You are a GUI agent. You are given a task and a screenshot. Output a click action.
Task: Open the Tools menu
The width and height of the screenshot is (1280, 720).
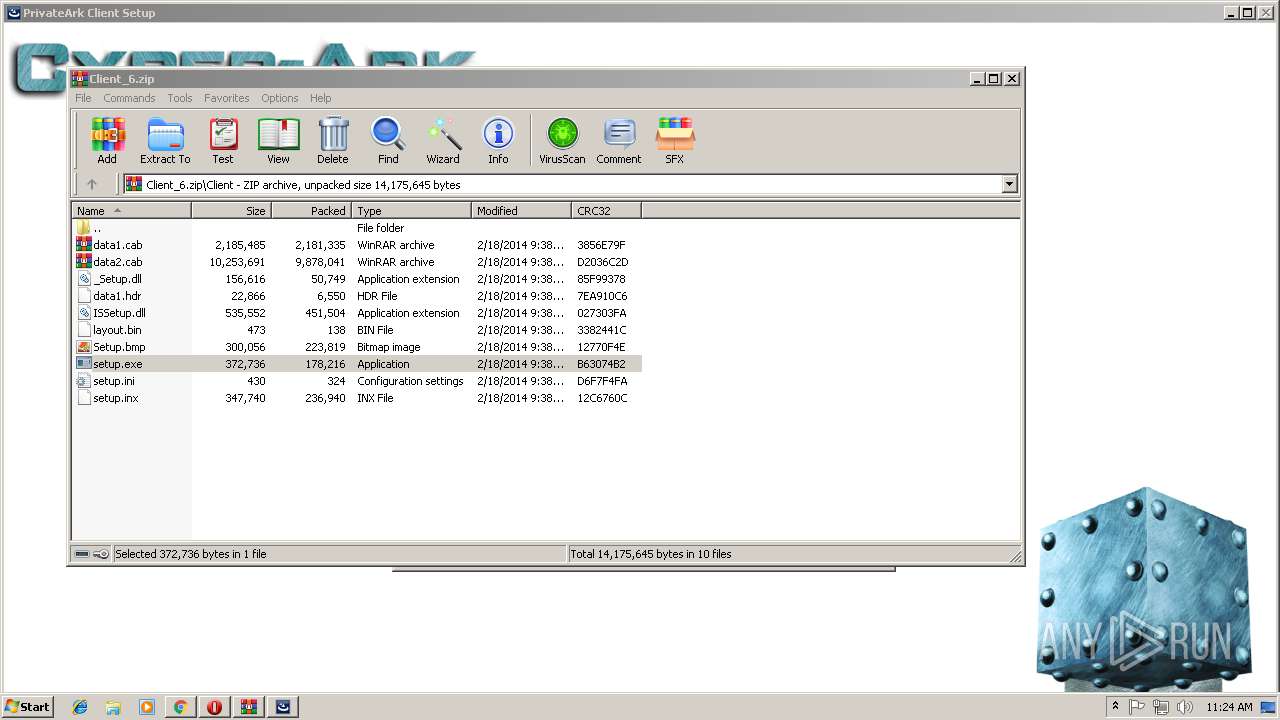[180, 98]
